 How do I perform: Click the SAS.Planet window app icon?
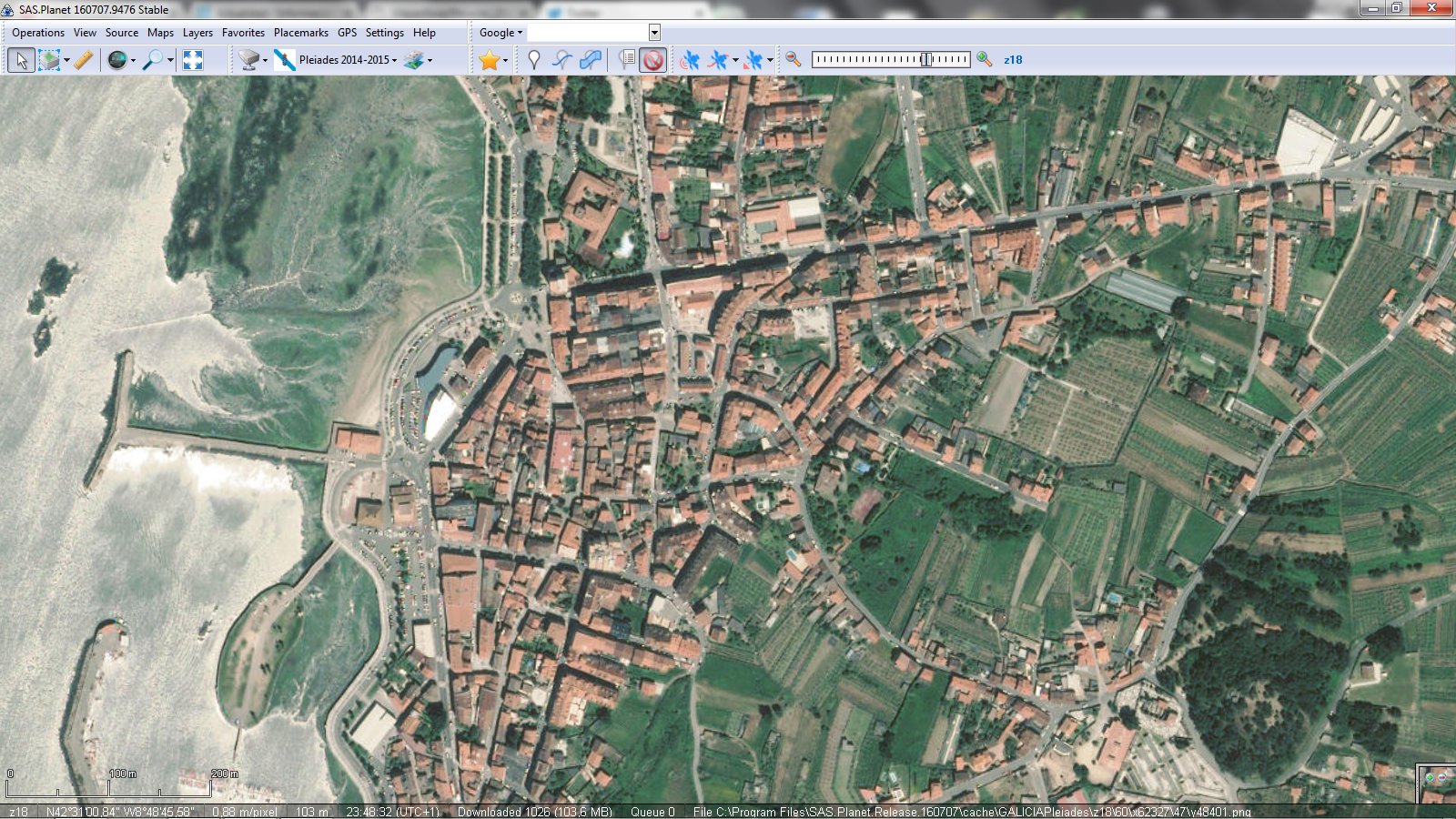tap(8, 9)
